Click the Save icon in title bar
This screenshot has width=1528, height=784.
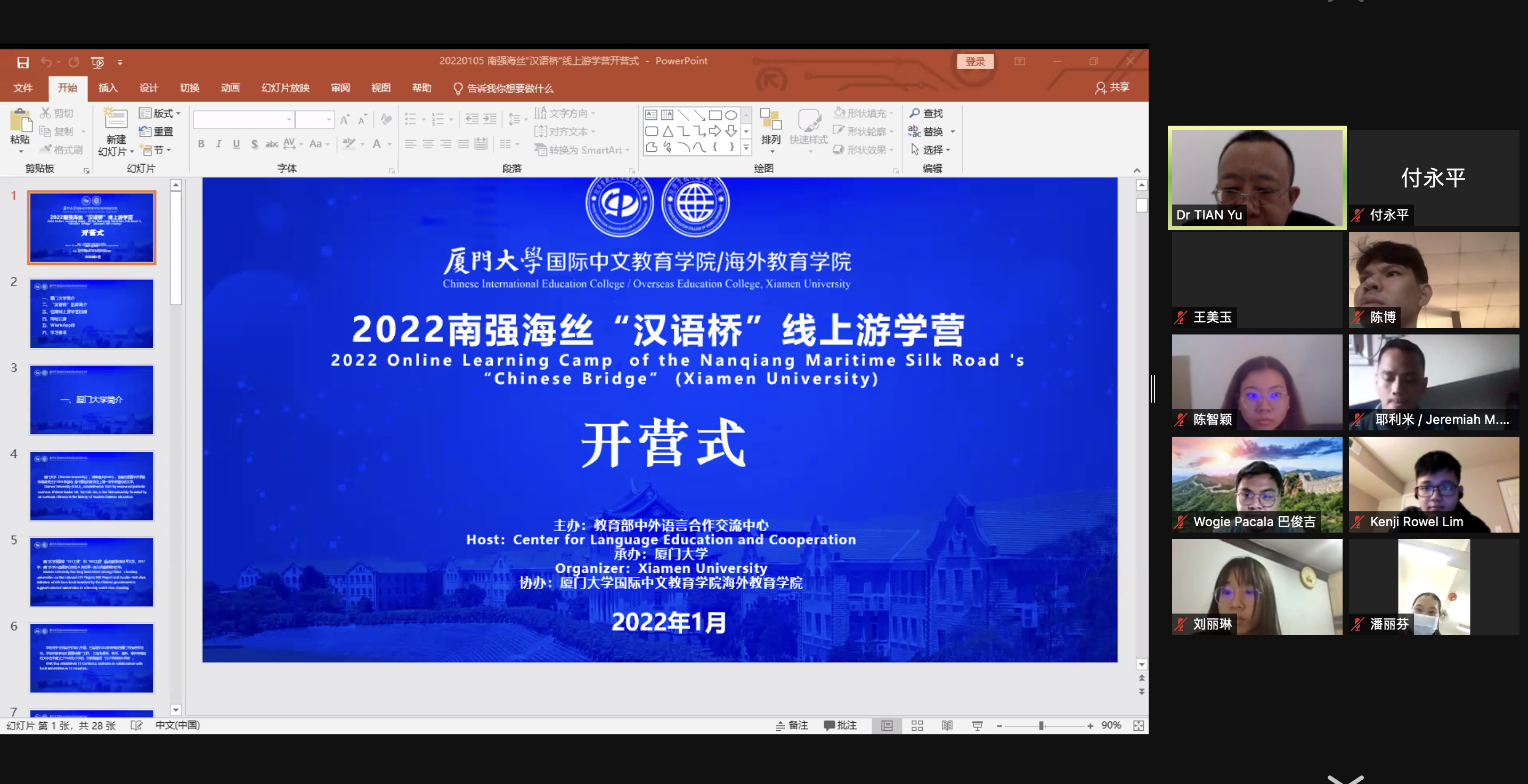pyautogui.click(x=22, y=62)
